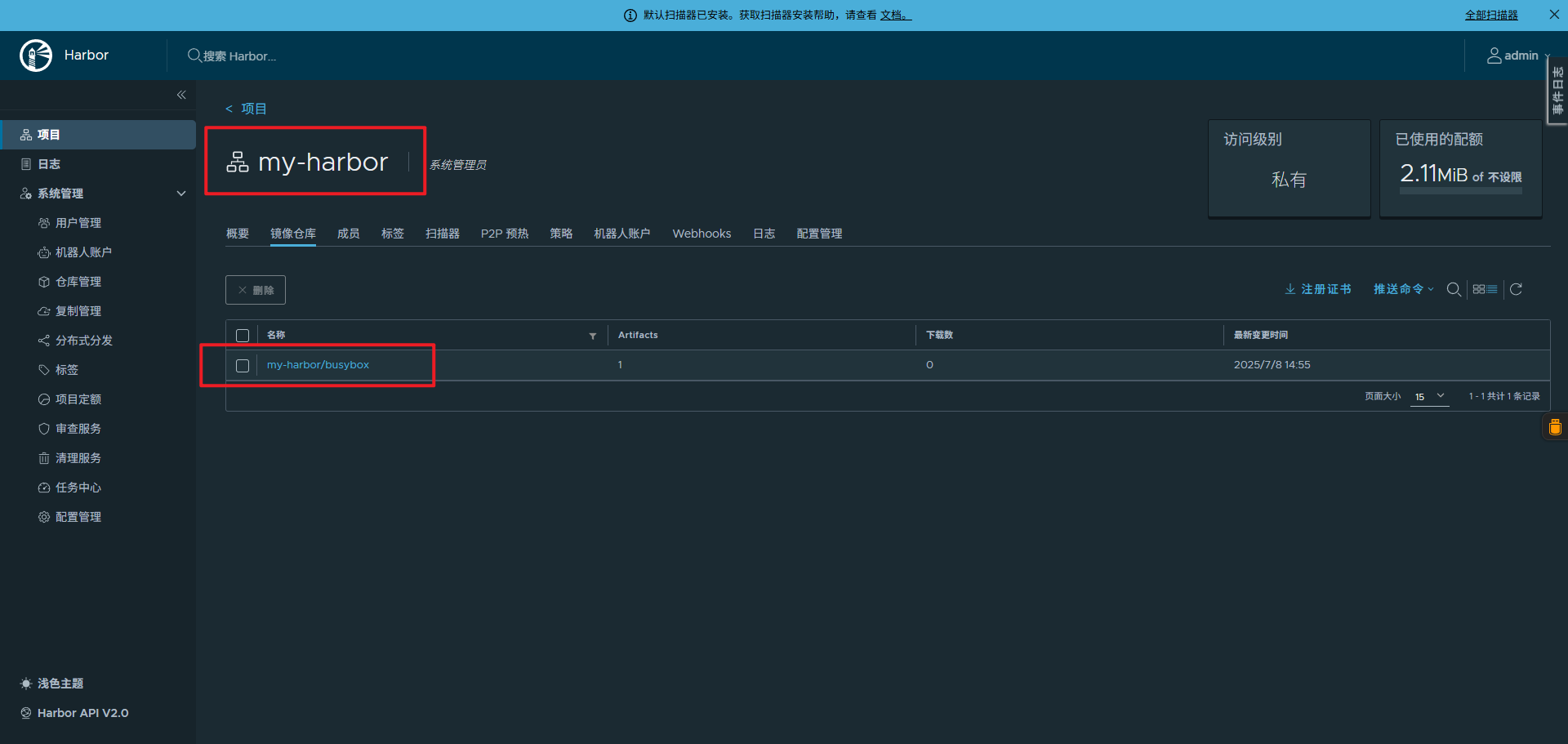The image size is (1568, 744).
Task: Open the event log side tab
Action: [1557, 90]
